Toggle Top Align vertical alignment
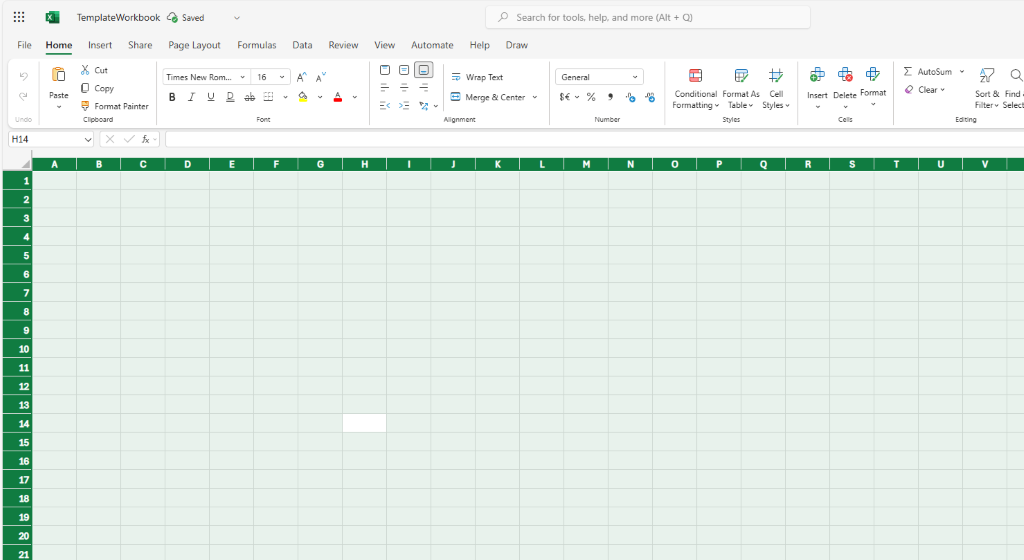Image resolution: width=1024 pixels, height=560 pixels. (385, 70)
